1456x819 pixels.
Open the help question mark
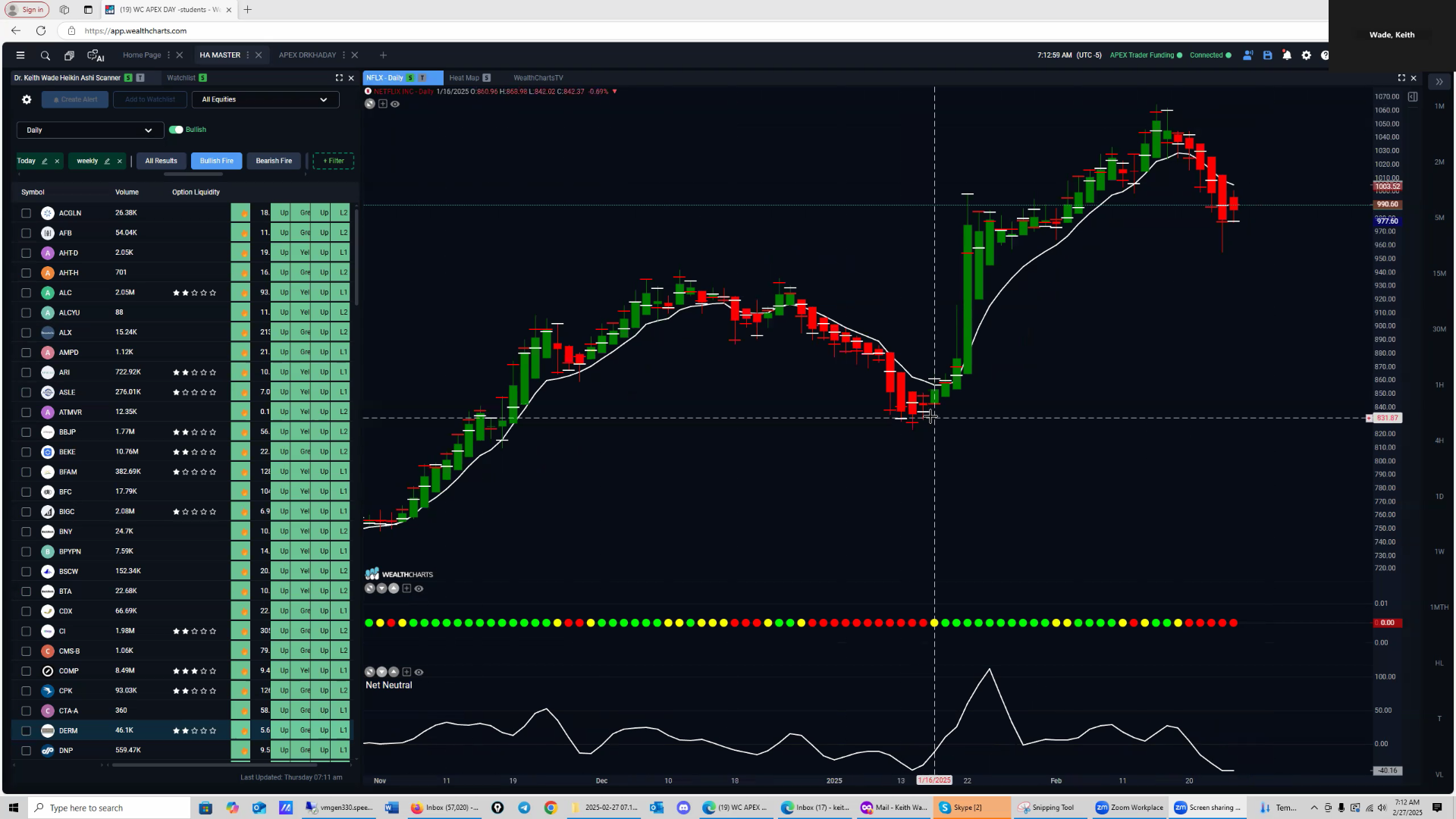(1324, 55)
